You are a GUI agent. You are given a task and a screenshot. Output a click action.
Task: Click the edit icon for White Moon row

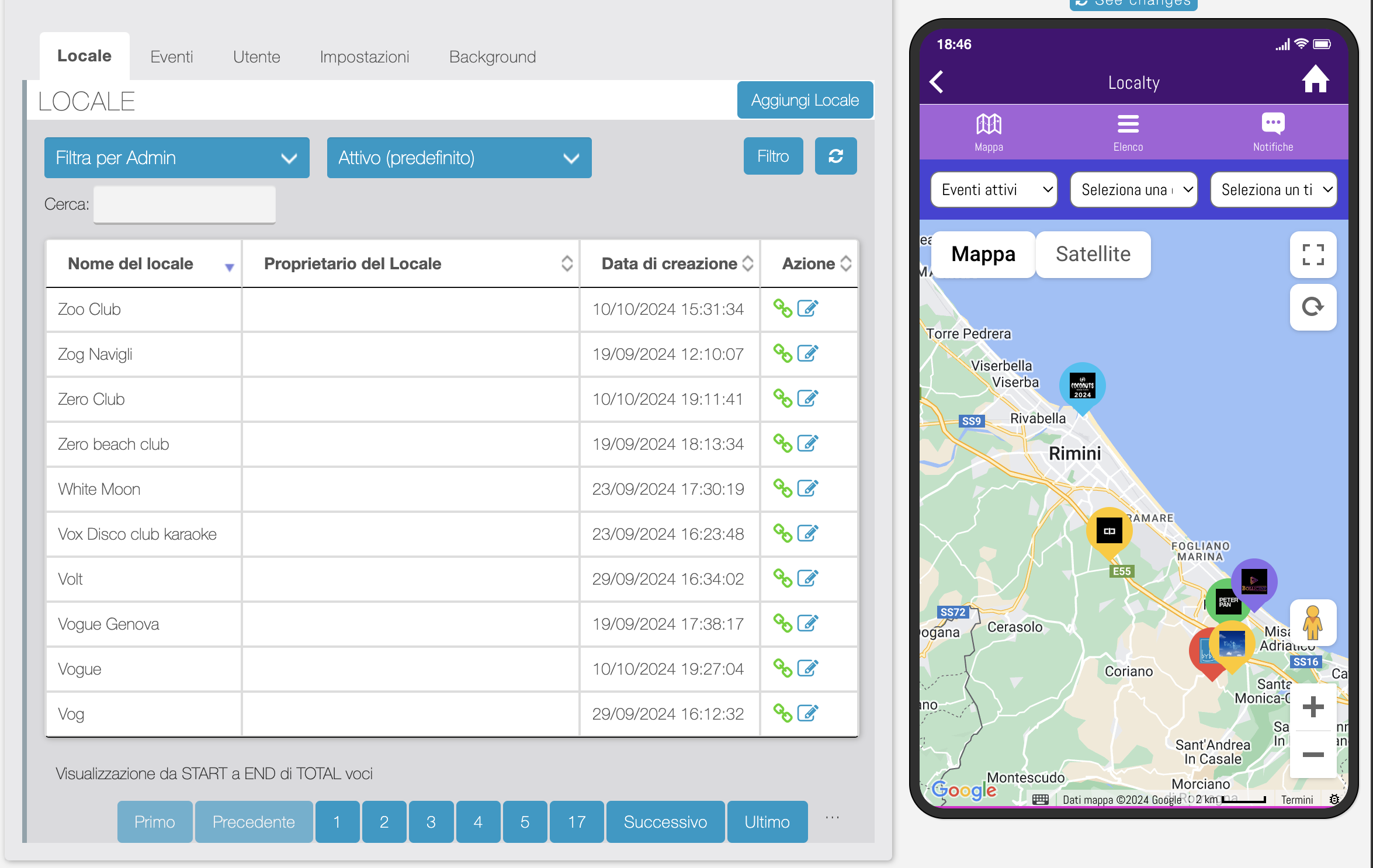(x=807, y=488)
